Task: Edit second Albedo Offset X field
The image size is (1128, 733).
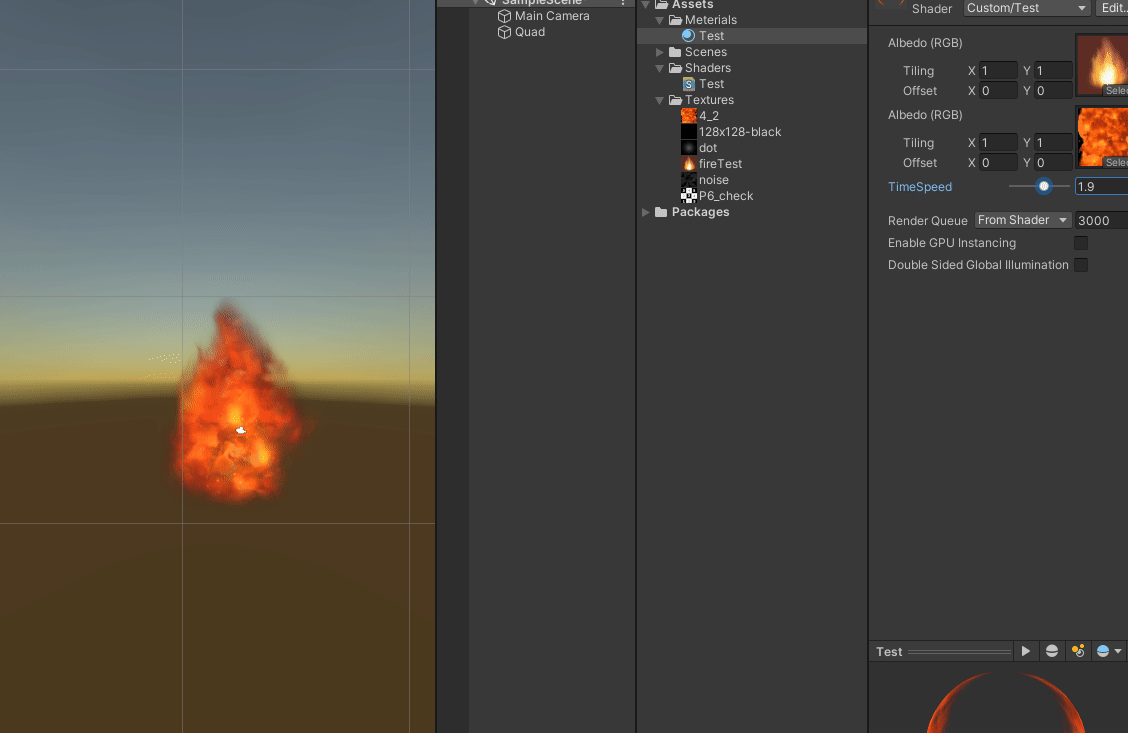Action: tap(999, 163)
